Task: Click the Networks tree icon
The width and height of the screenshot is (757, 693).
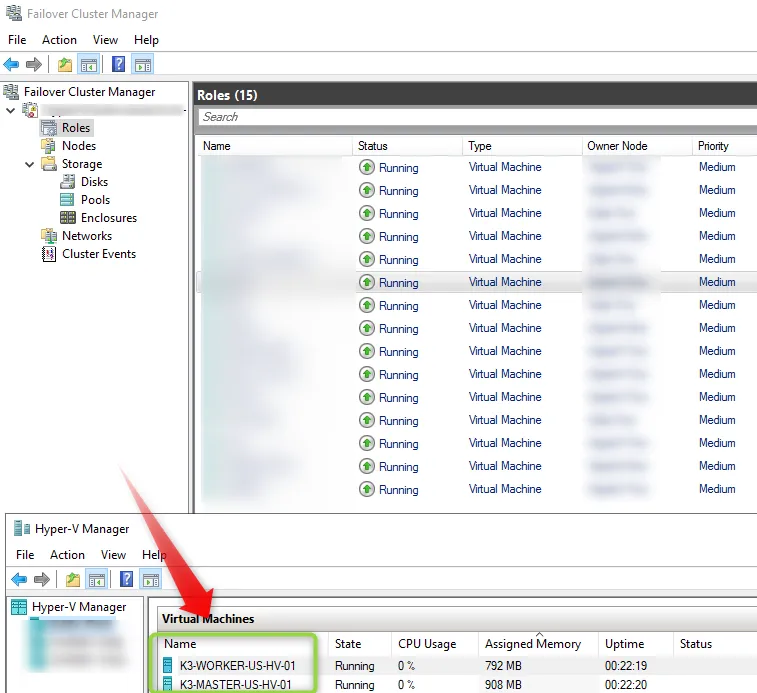Action: click(x=49, y=236)
